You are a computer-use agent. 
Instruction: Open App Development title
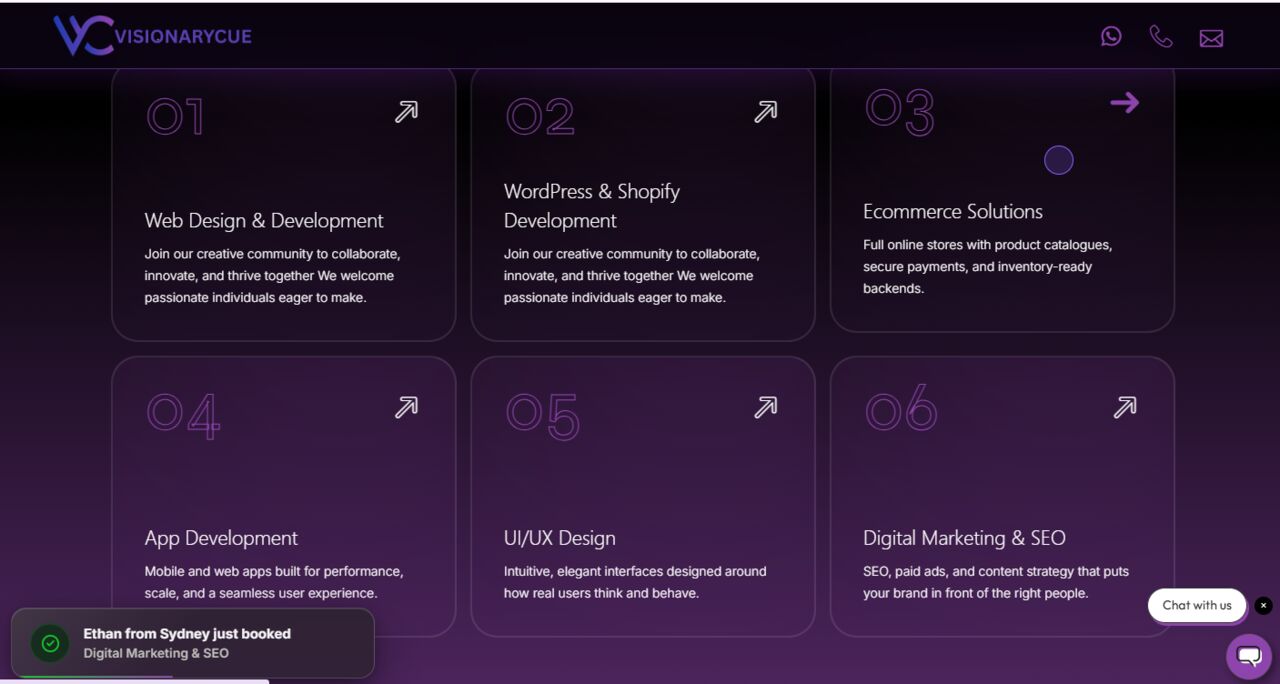(221, 538)
